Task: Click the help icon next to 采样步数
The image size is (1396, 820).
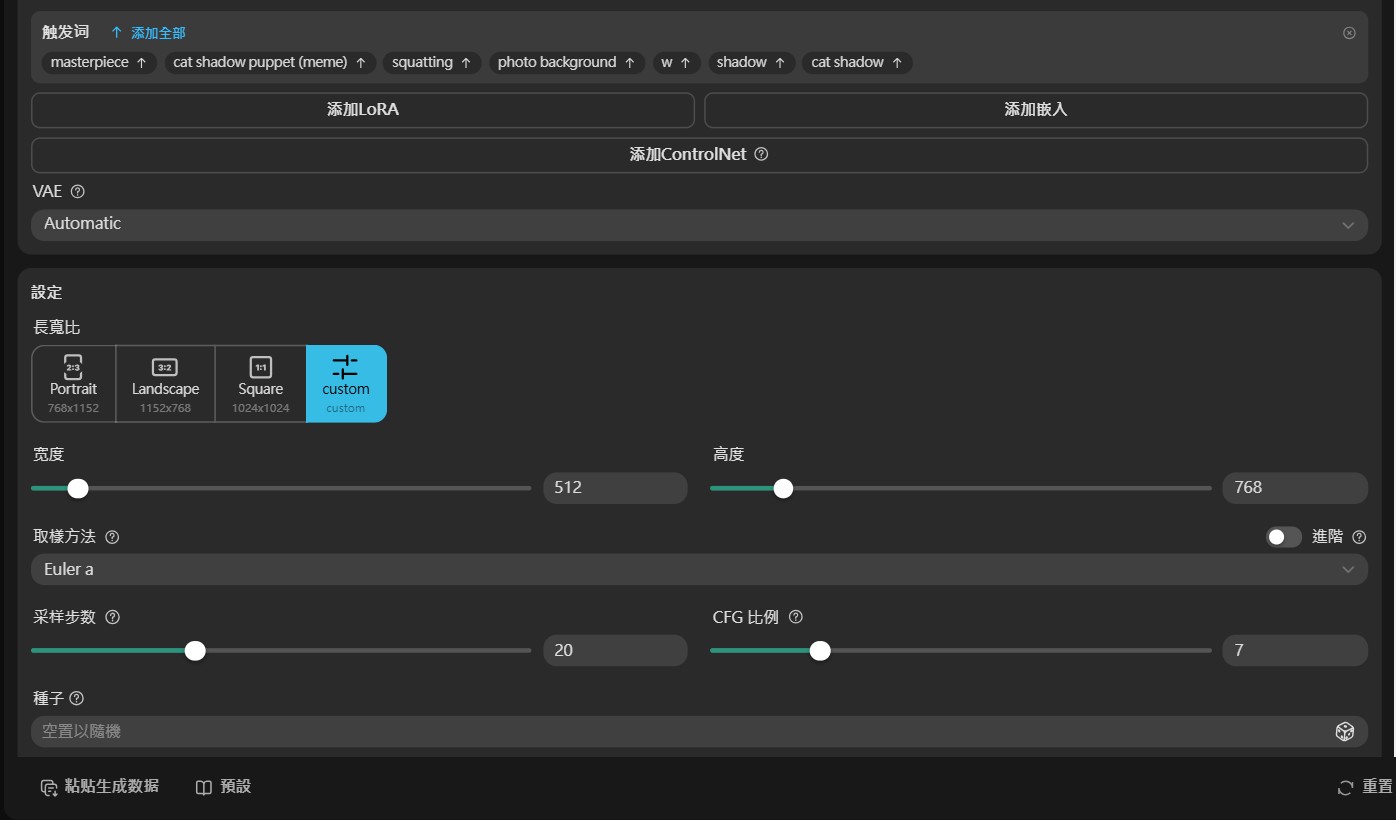Action: [x=112, y=618]
